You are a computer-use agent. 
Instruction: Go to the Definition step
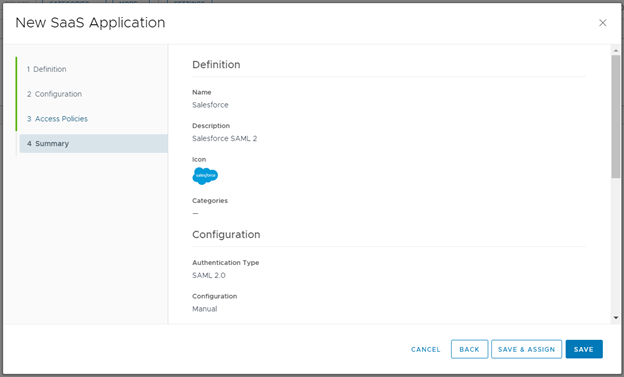pos(47,69)
